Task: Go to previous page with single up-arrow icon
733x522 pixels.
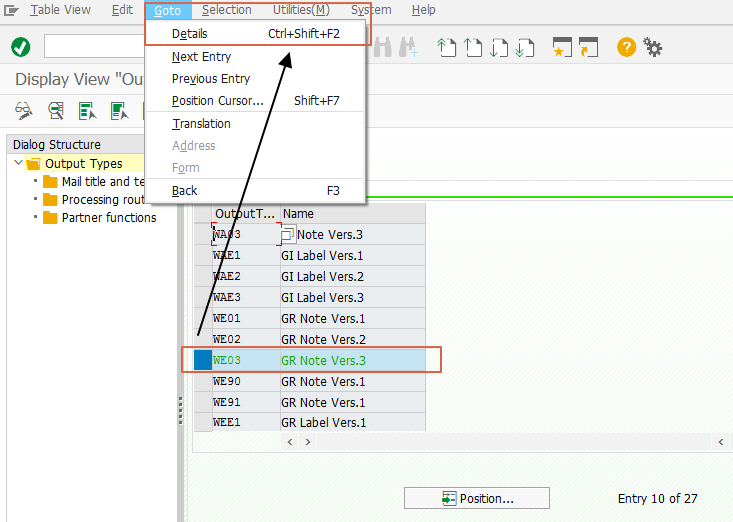Action: 473,47
